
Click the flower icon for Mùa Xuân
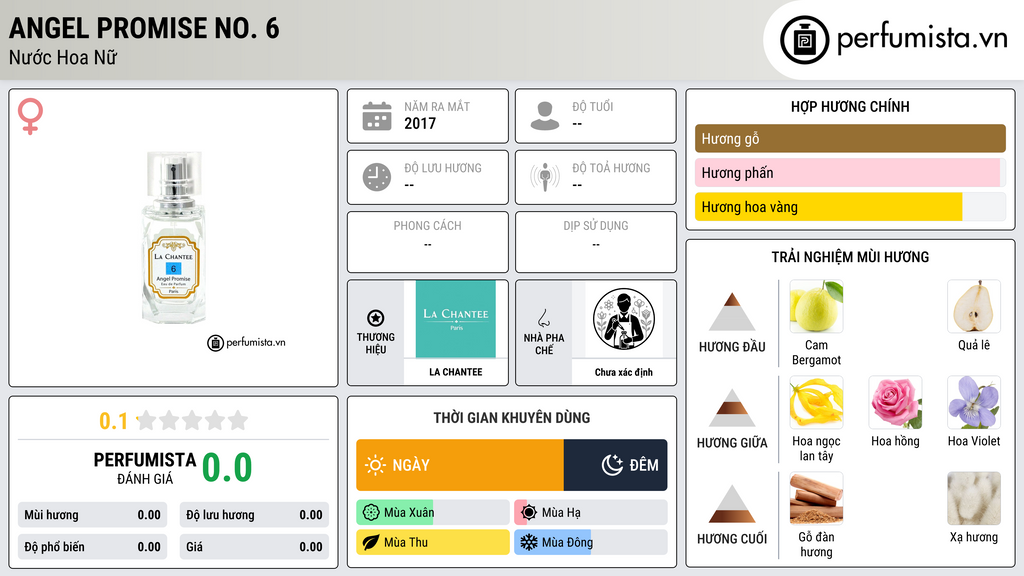point(371,513)
